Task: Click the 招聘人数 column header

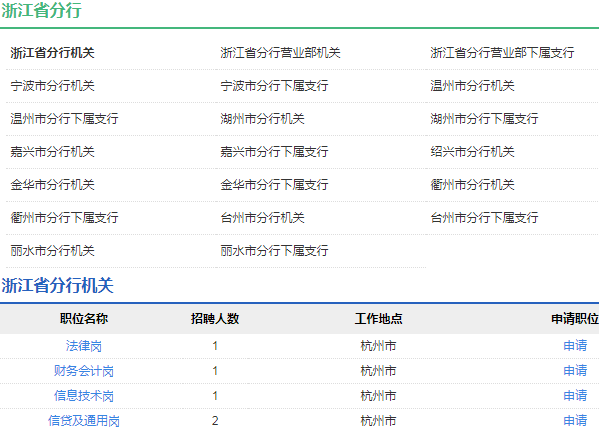Action: (215, 319)
